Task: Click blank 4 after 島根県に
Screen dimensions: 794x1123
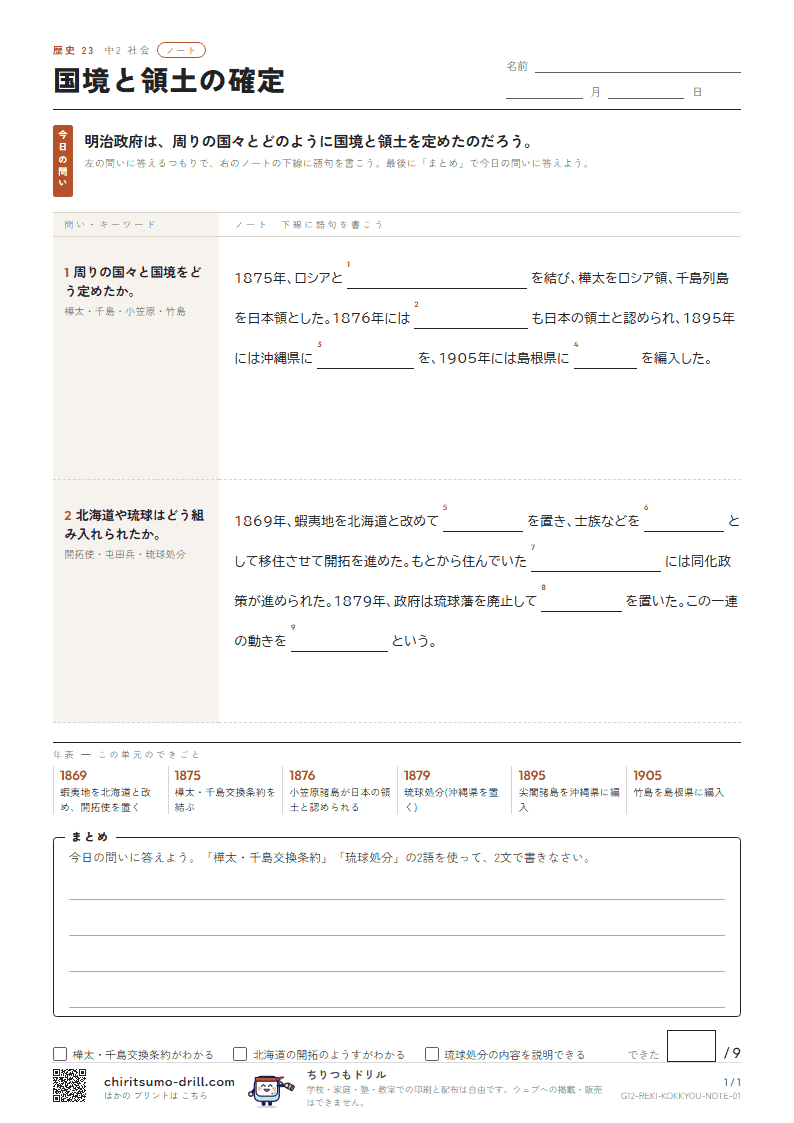Action: coord(605,359)
